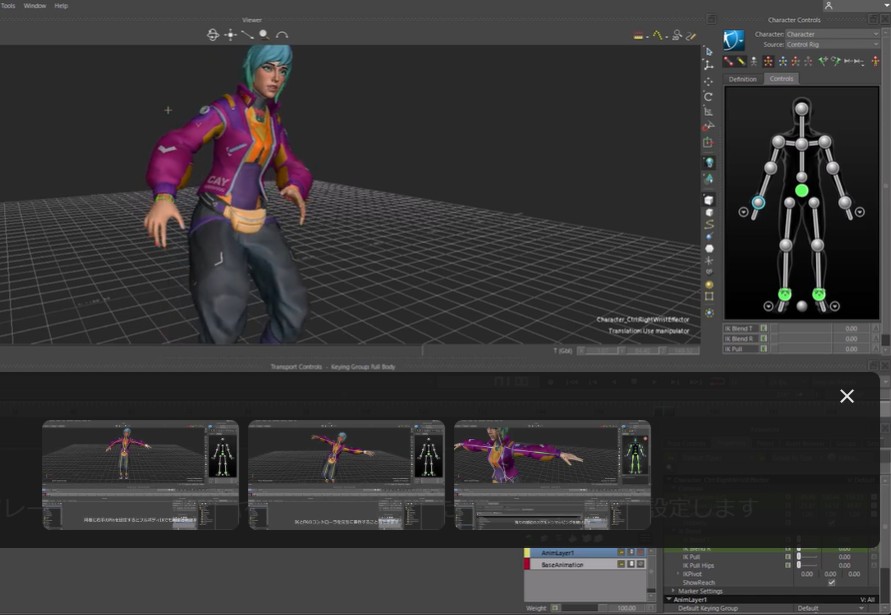Click the user account icon at top right
The width and height of the screenshot is (891, 615).
[828, 6]
